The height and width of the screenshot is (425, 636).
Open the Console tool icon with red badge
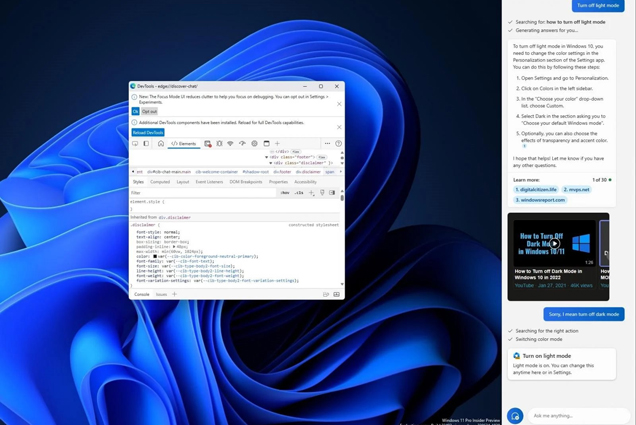coord(208,144)
